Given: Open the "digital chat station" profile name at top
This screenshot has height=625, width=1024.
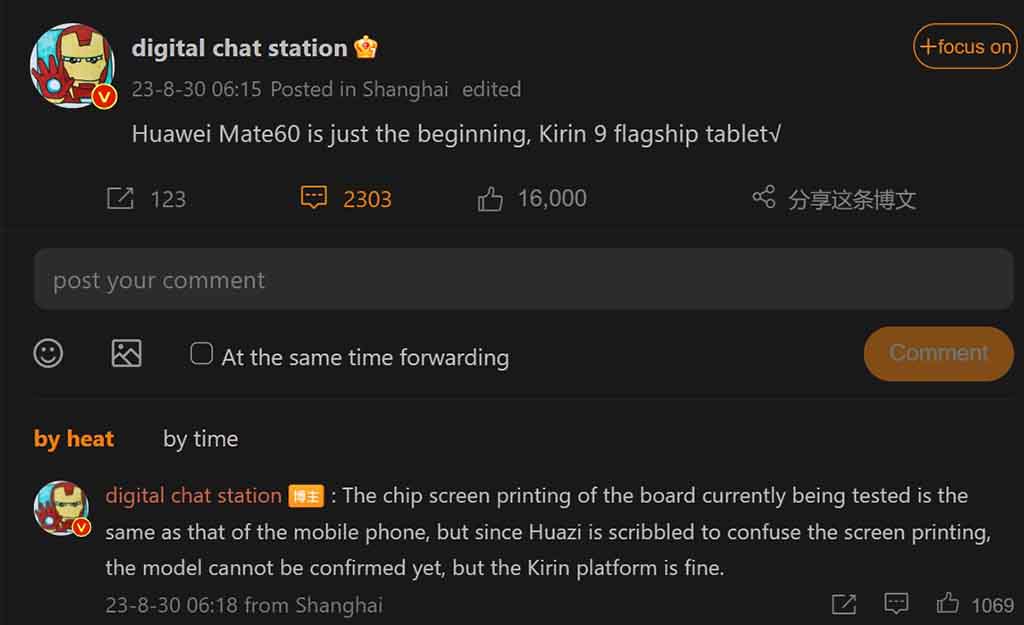Looking at the screenshot, I should 239,48.
